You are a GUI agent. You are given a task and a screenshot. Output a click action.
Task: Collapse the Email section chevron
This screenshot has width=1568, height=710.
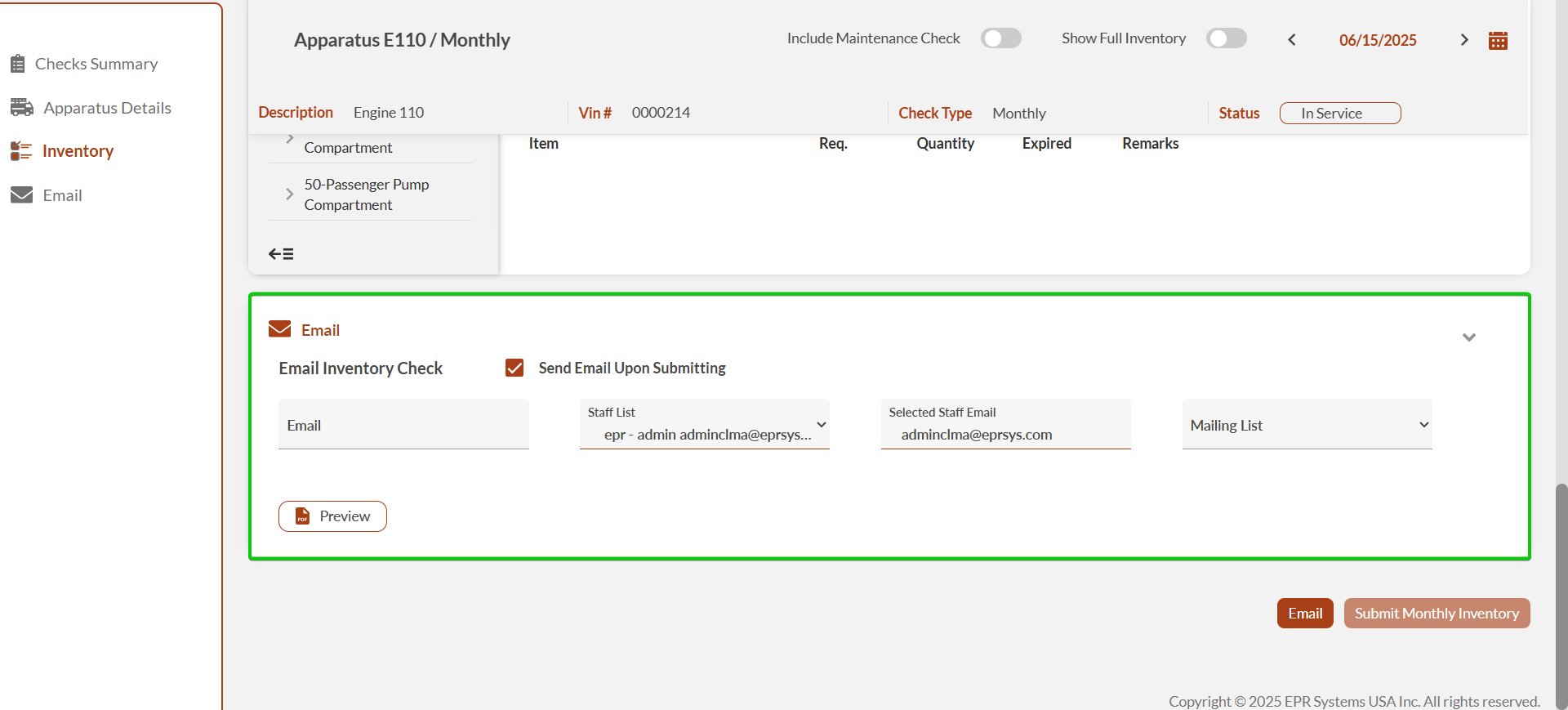tap(1468, 337)
